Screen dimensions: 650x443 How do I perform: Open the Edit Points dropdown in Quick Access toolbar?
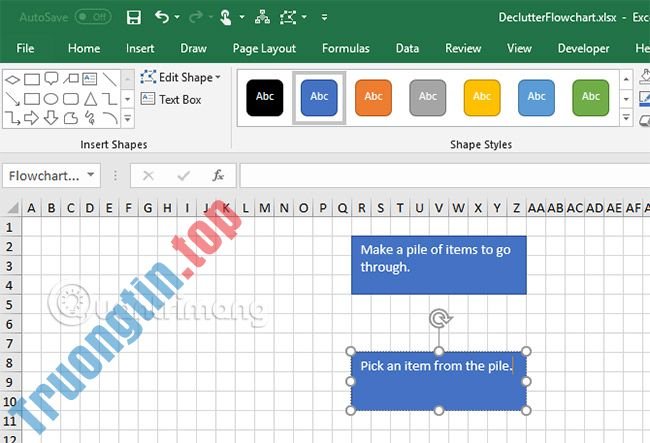click(x=304, y=17)
